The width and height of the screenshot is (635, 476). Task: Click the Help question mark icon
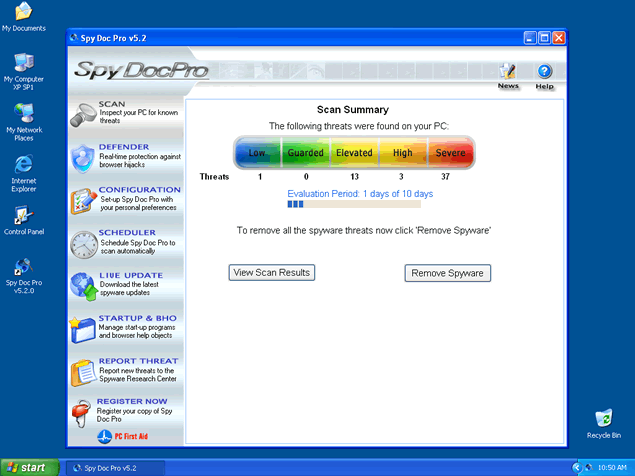(545, 72)
